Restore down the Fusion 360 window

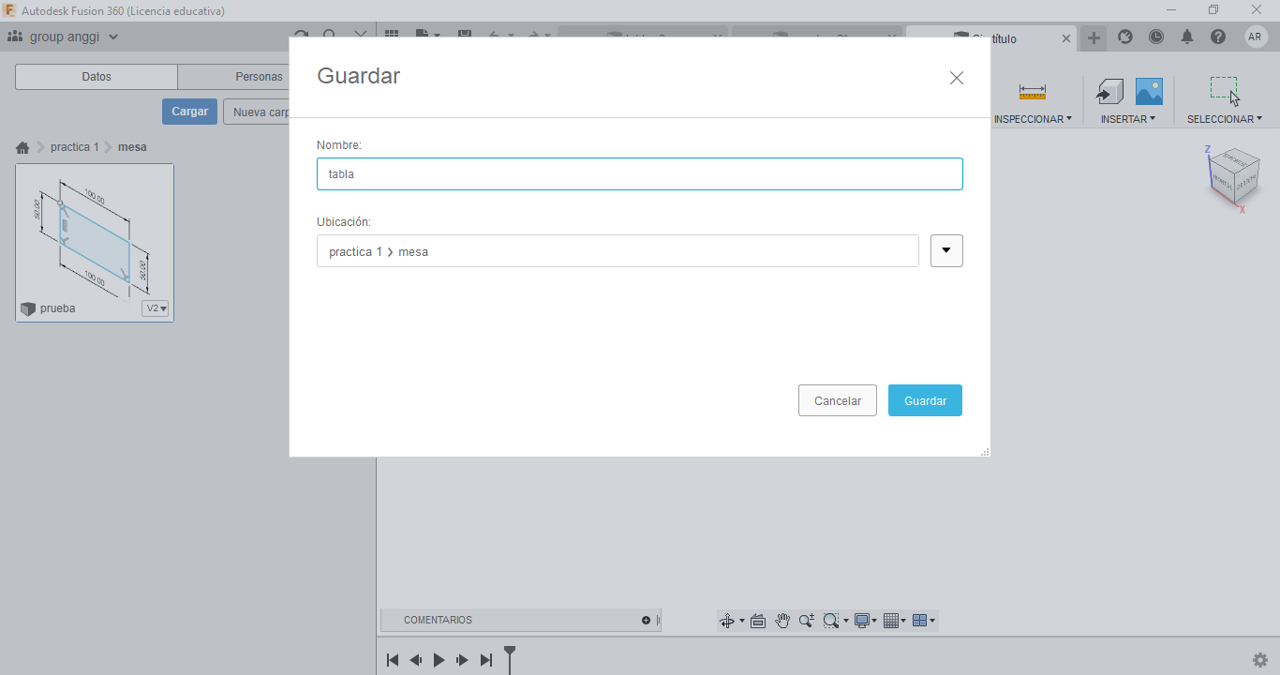coord(1213,10)
